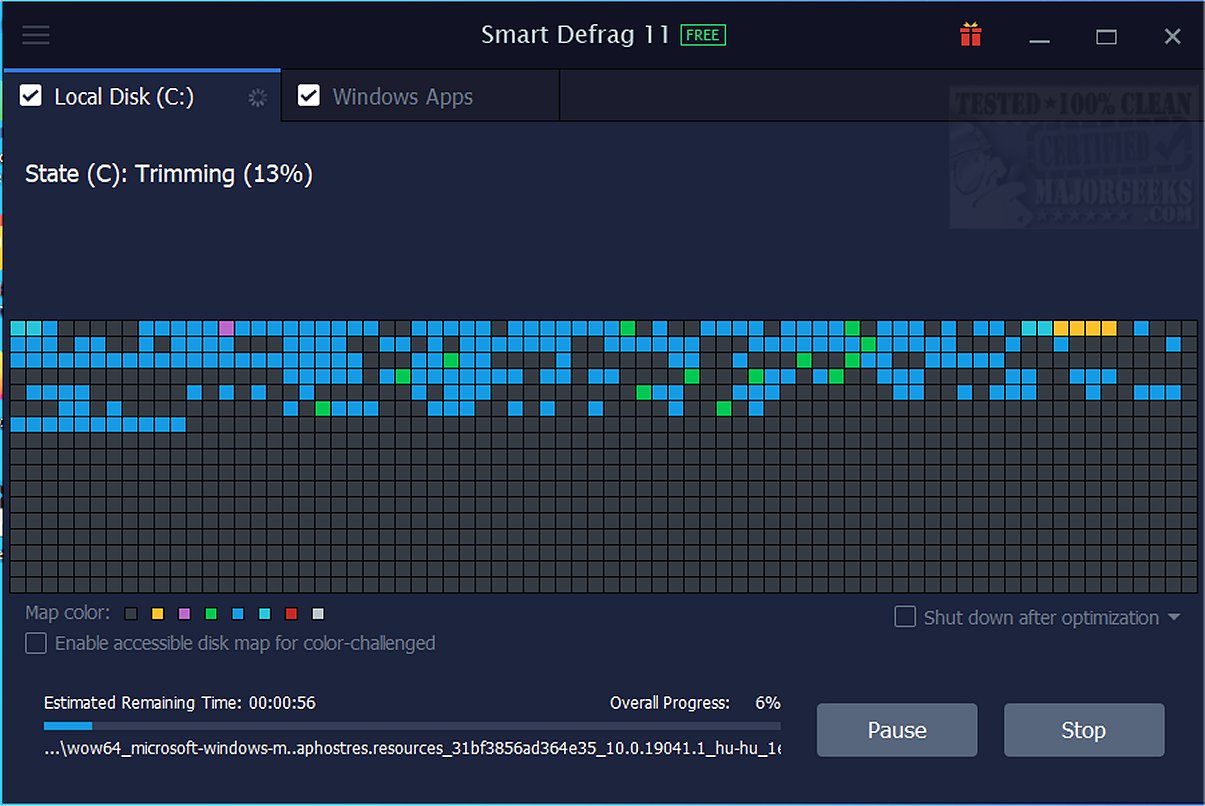The image size is (1205, 806).
Task: Click the Estimated Remaining Time 00:00:56 text
Action: 180,703
